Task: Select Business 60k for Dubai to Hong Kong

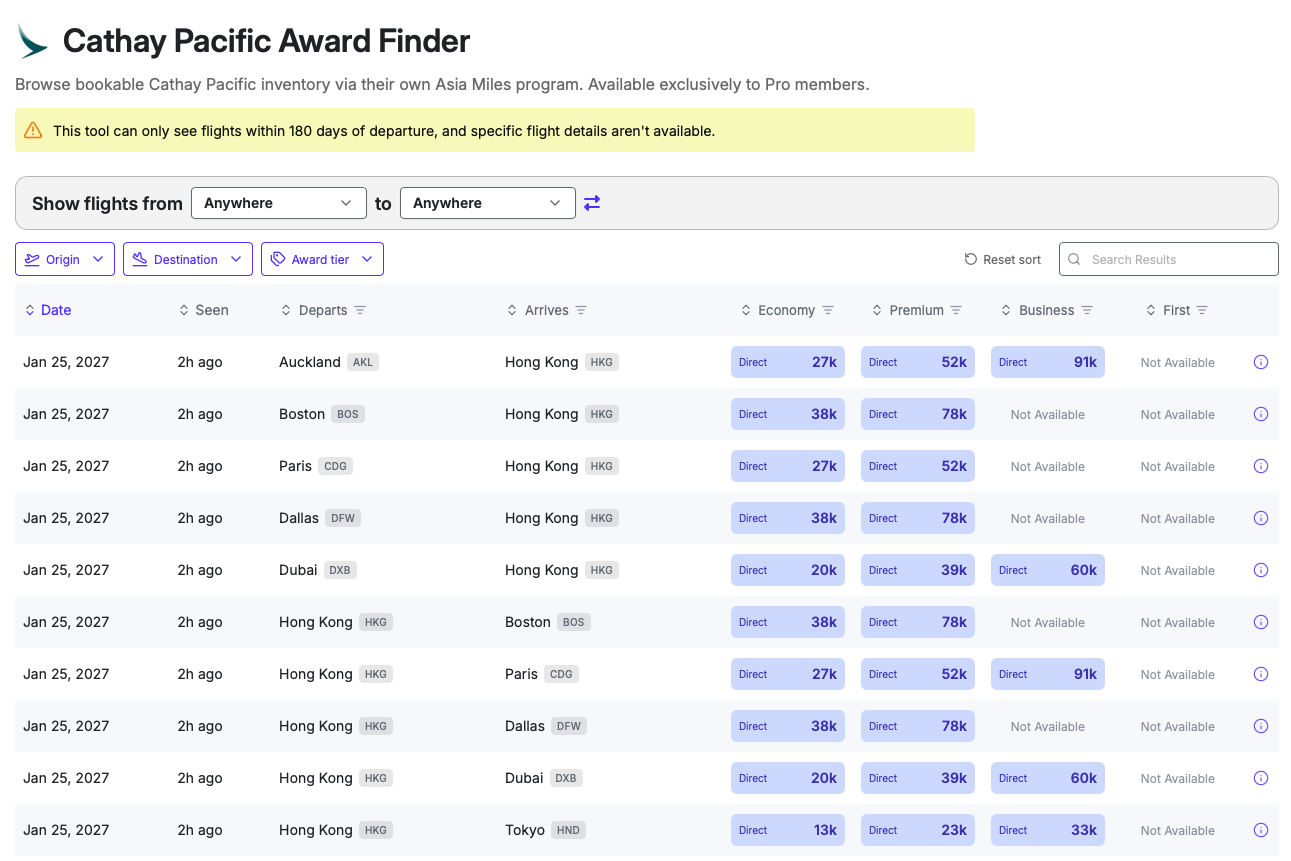Action: pyautogui.click(x=1048, y=570)
